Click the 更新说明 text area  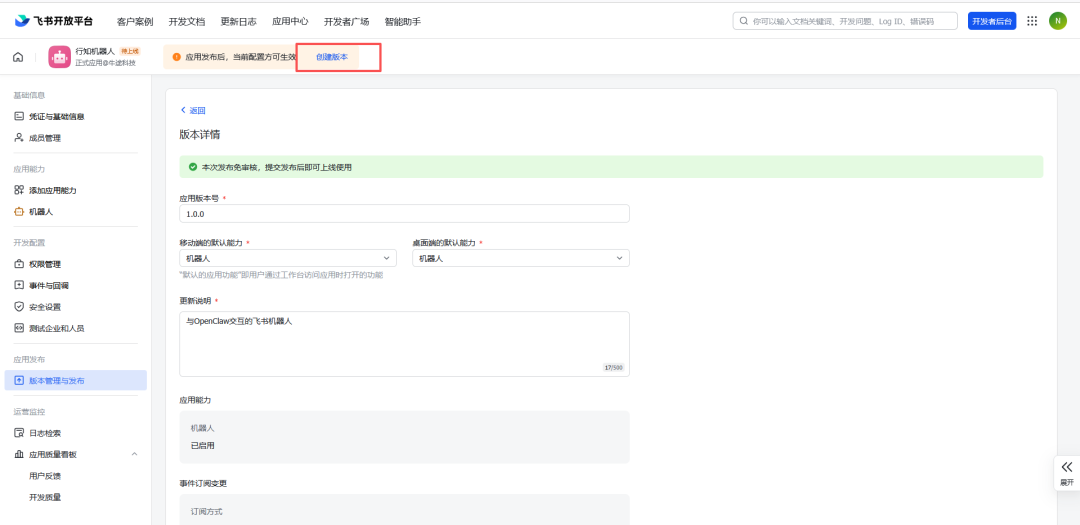pyautogui.click(x=404, y=344)
